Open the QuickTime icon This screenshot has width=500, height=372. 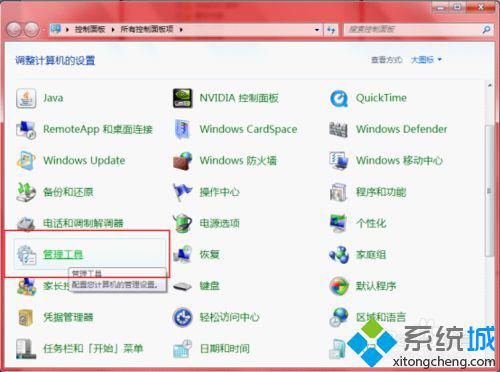pyautogui.click(x=339, y=98)
